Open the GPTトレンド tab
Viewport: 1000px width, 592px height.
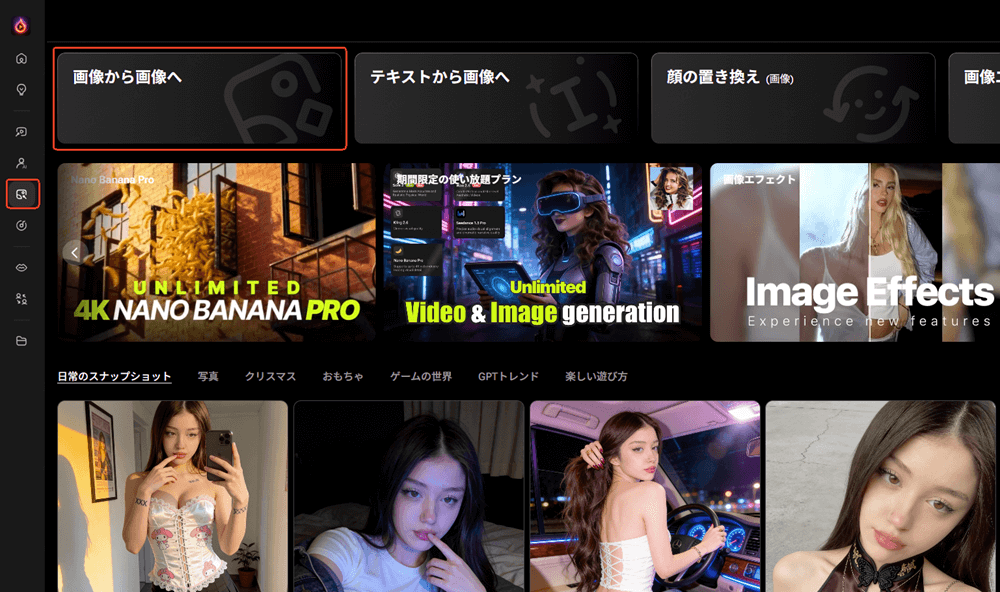pos(508,377)
